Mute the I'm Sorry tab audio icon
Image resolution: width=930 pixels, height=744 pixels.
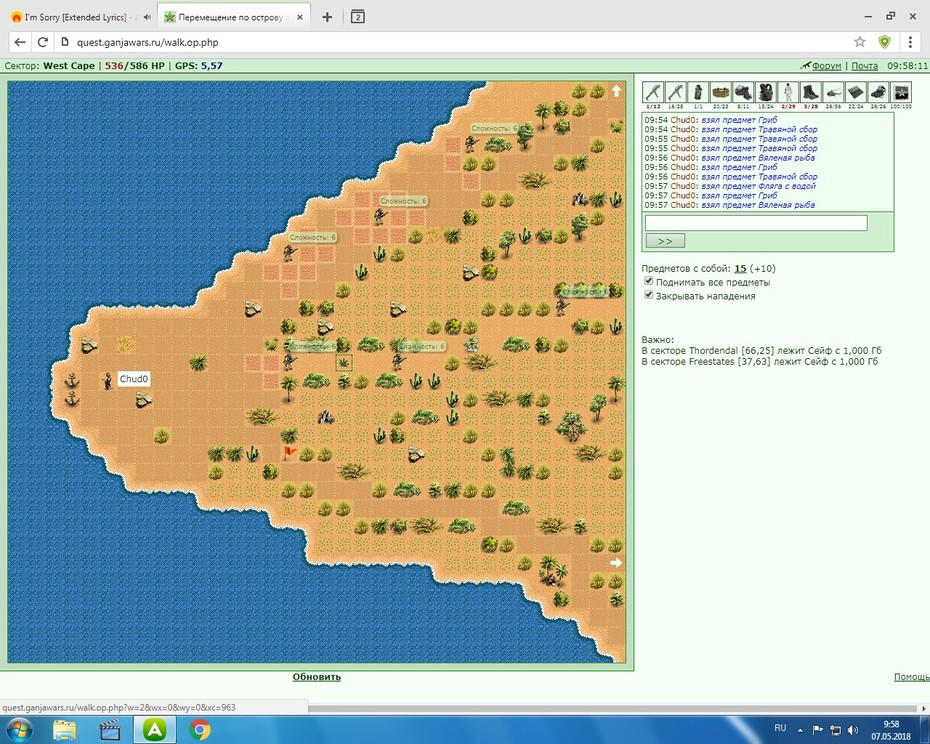[x=147, y=17]
